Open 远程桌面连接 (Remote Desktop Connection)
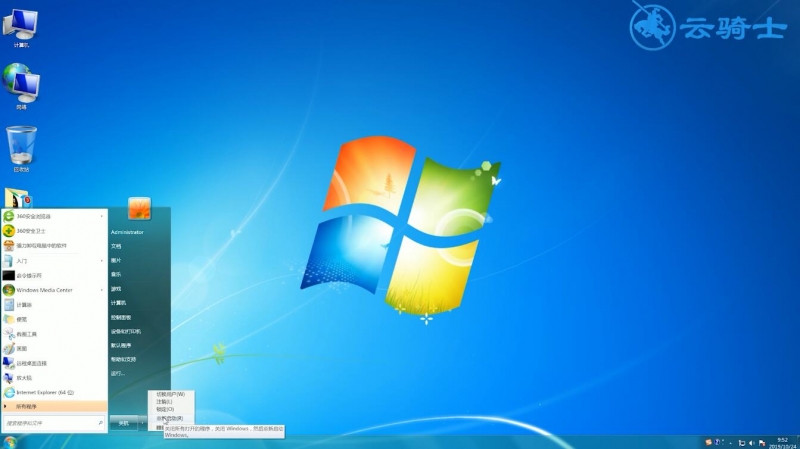This screenshot has height=449, width=800. 54,363
